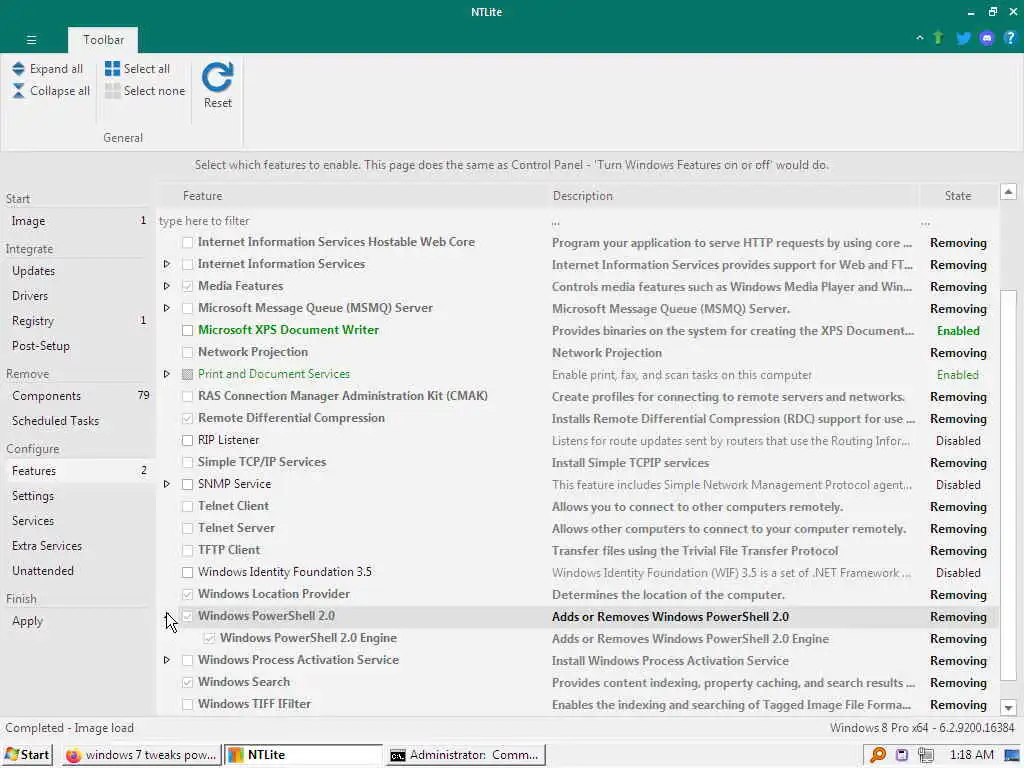The image size is (1024, 768).
Task: Click the network tray icon
Action: pyautogui.click(x=925, y=755)
